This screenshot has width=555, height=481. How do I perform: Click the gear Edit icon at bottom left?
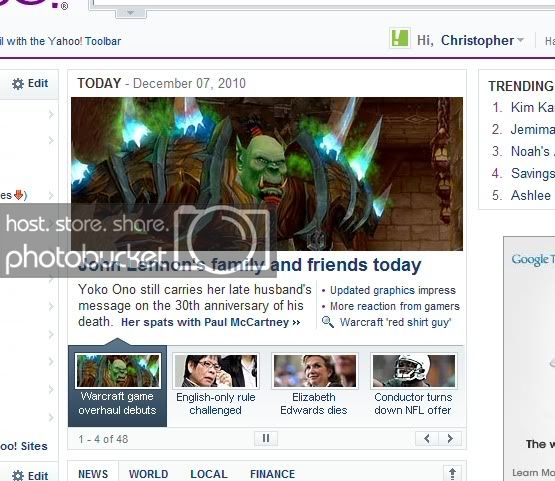pos(18,475)
